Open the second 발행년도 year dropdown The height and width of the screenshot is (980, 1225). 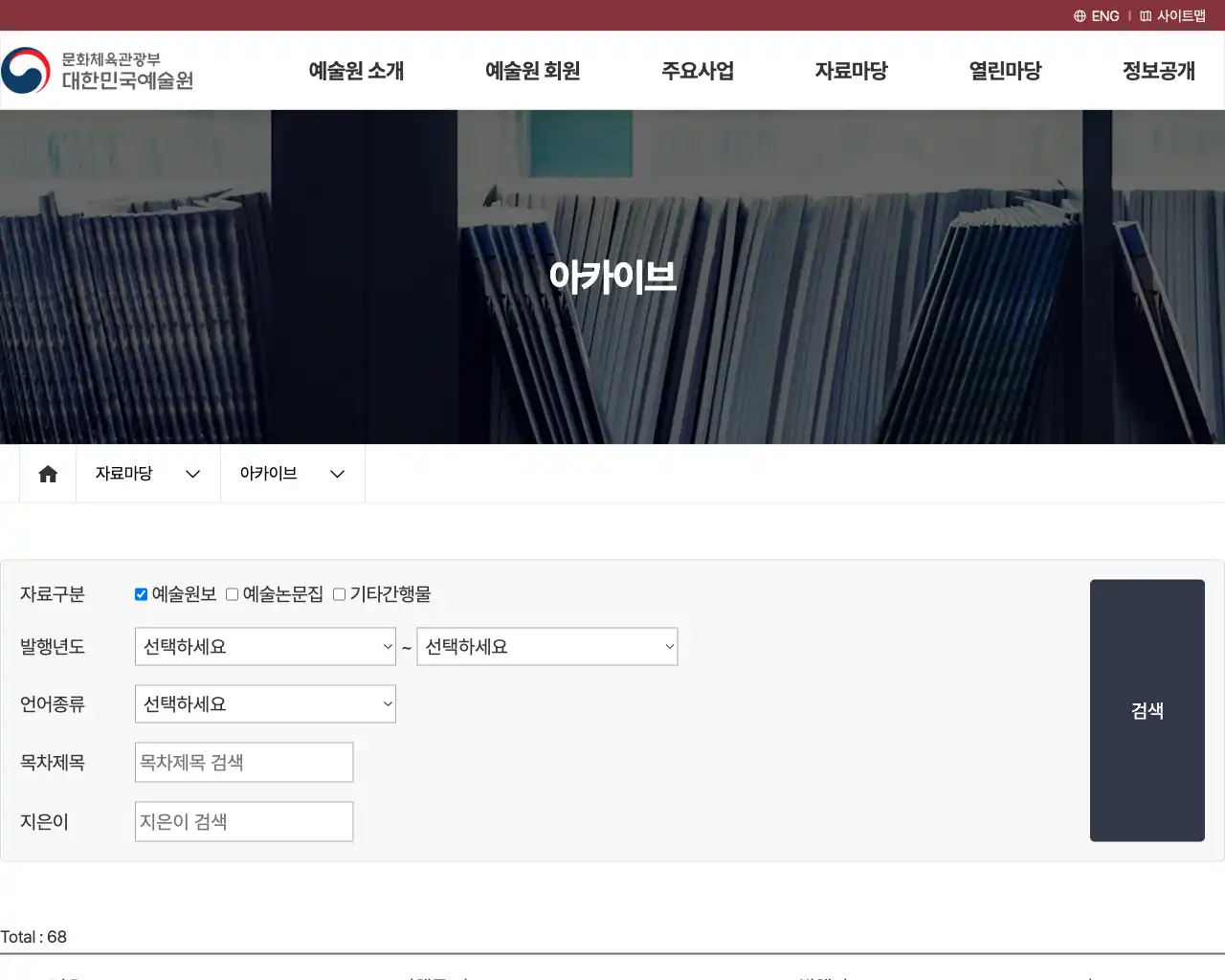click(547, 646)
